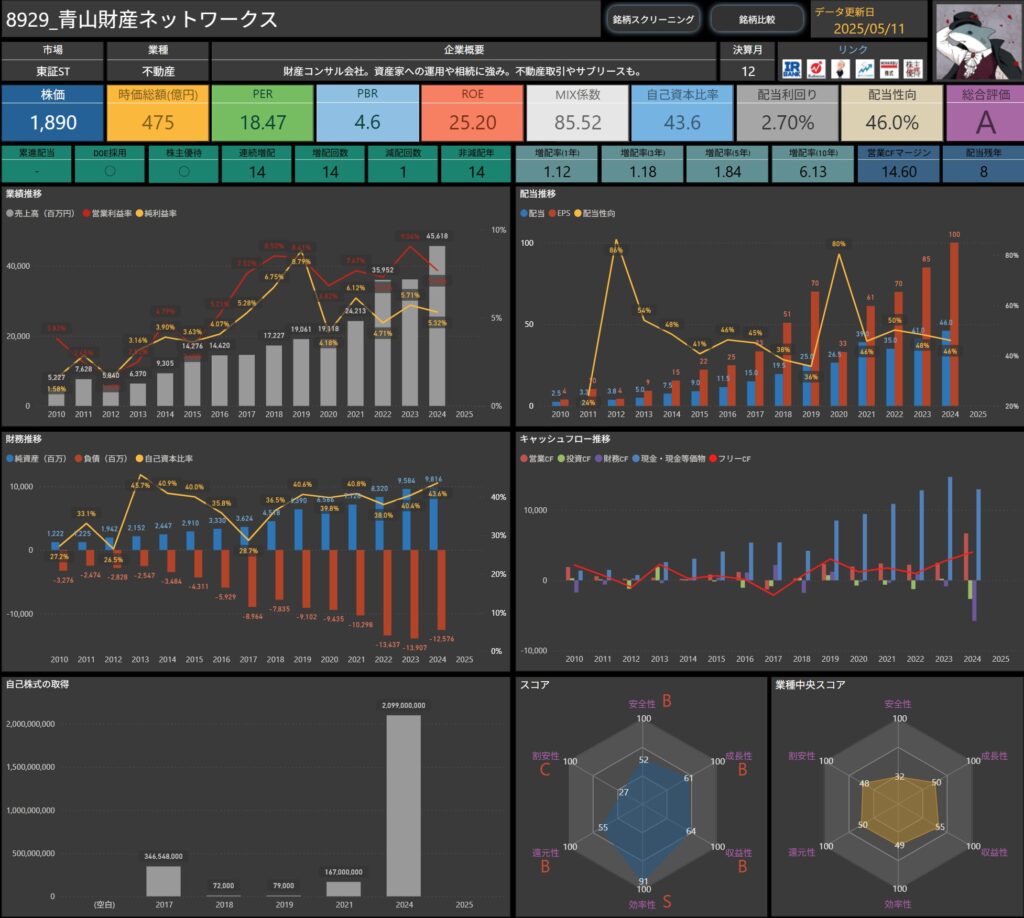Click the 配当利回り 2.70% card
1024x918 pixels.
click(x=787, y=113)
